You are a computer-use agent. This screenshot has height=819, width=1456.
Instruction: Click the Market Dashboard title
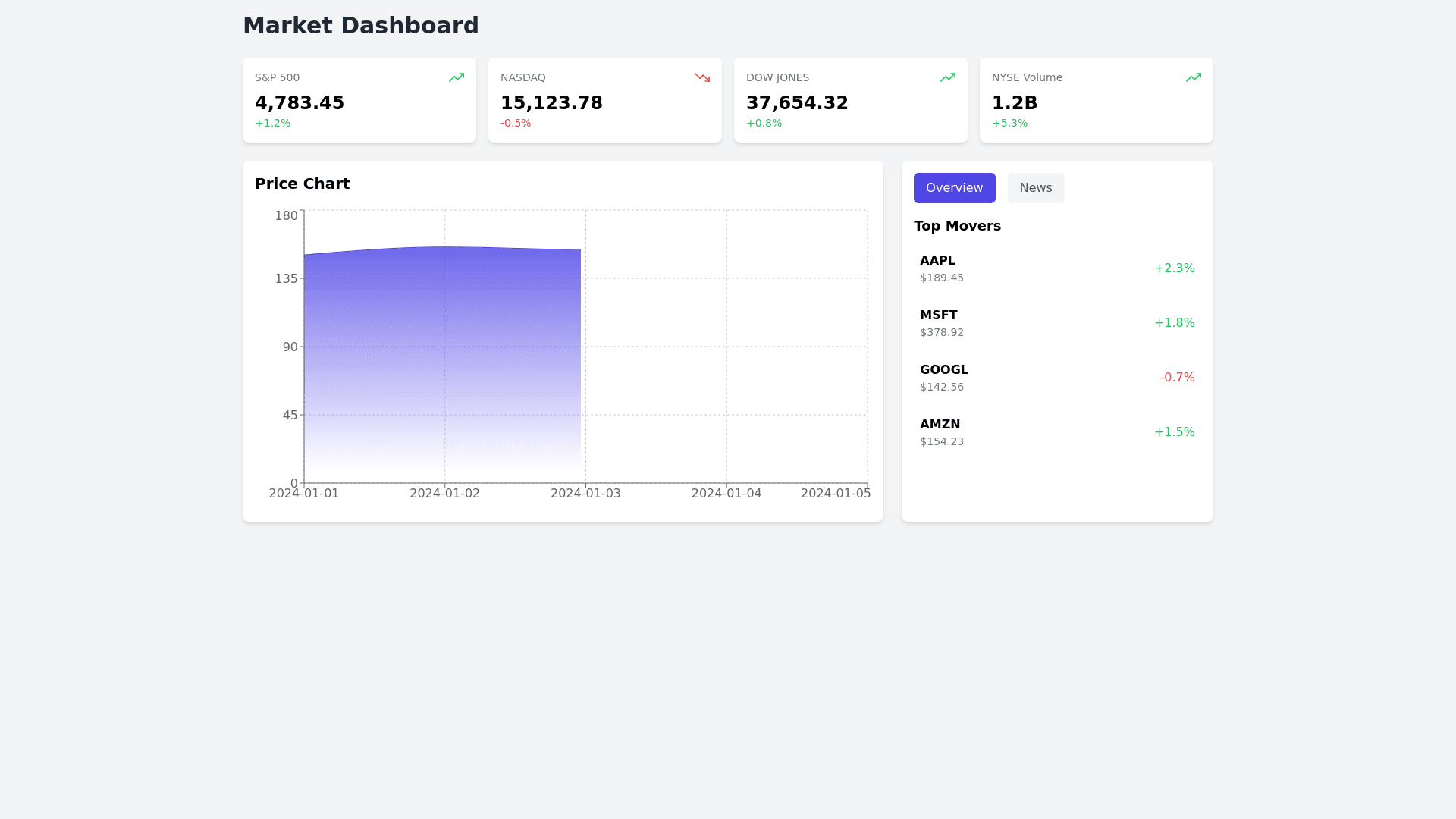point(360,26)
